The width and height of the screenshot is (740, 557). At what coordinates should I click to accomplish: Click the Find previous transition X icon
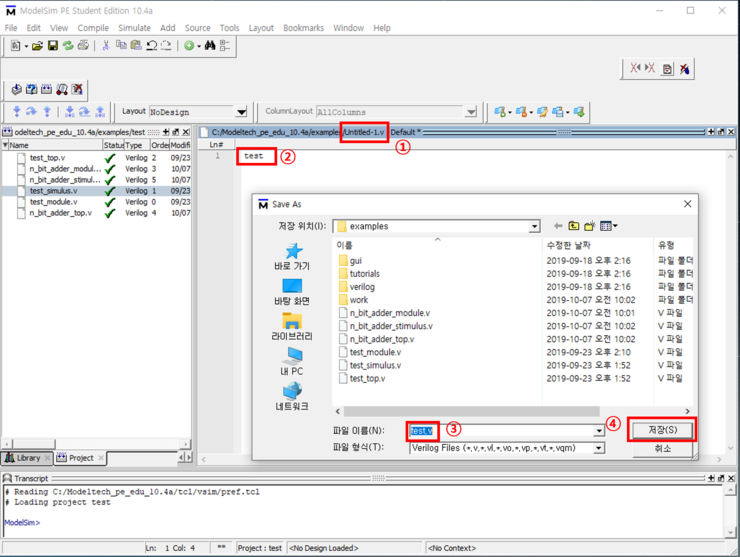tap(635, 68)
